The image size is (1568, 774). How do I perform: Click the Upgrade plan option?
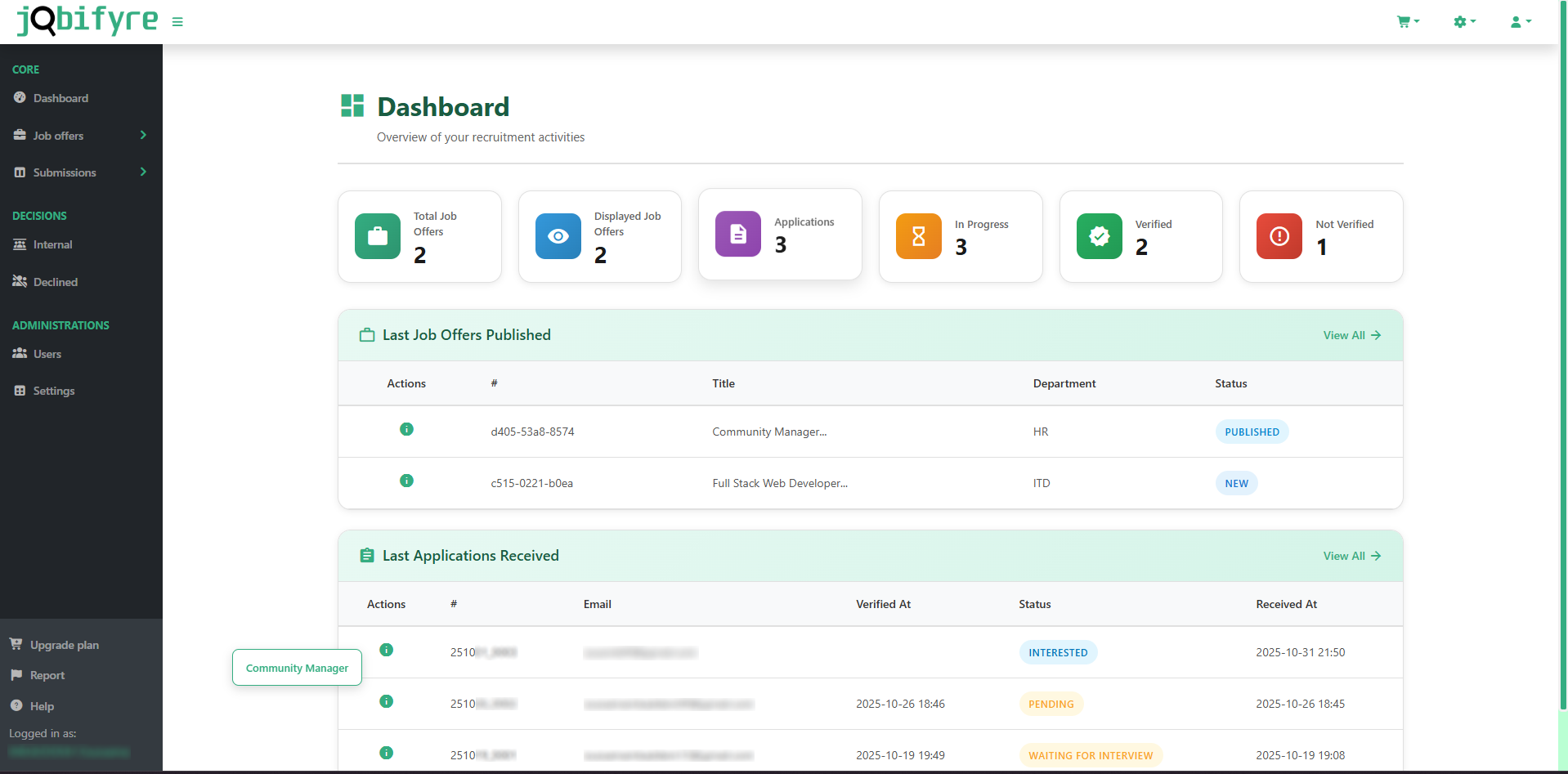(x=63, y=645)
